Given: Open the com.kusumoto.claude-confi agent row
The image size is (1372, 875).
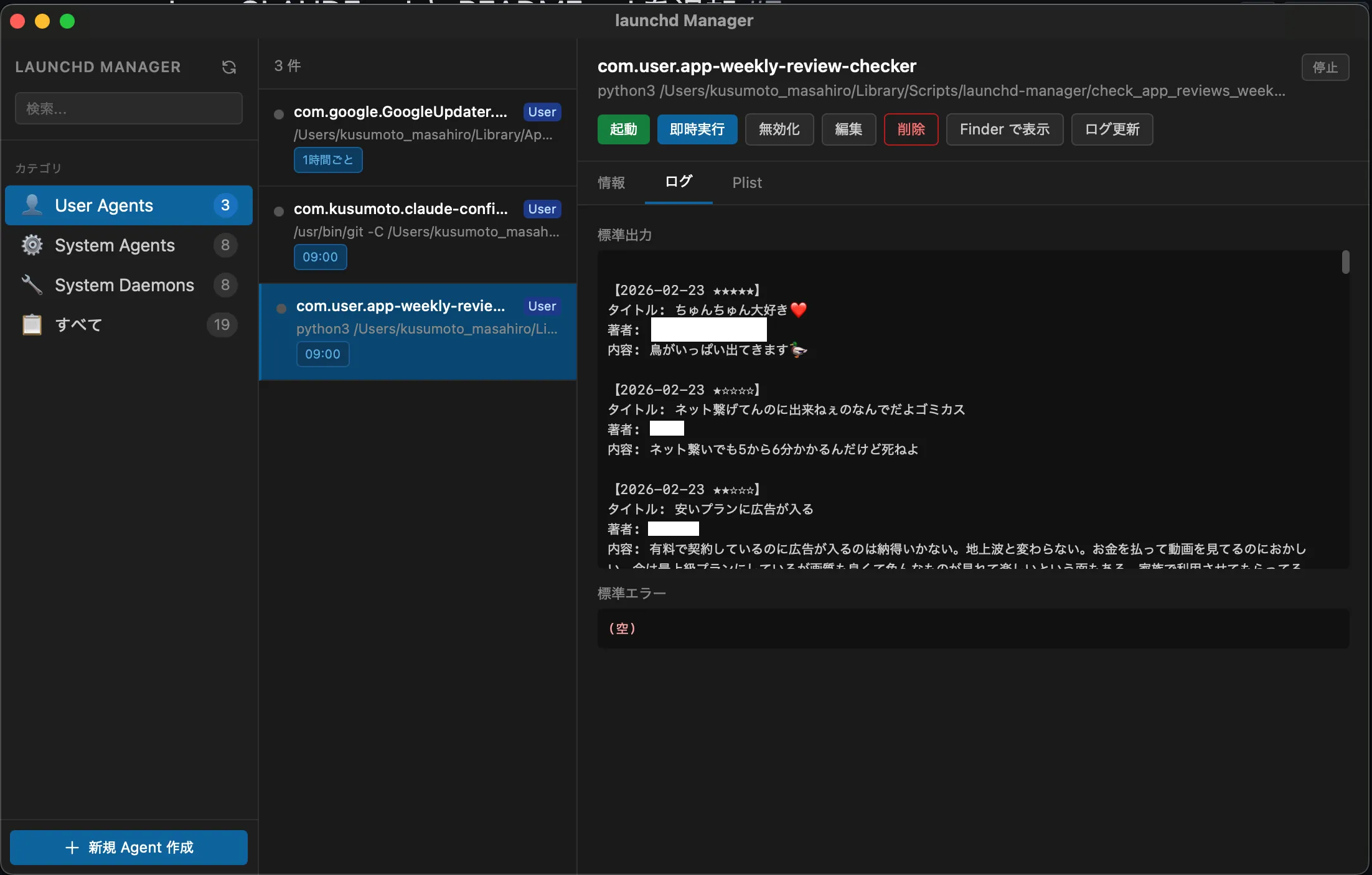Looking at the screenshot, I should coord(418,235).
